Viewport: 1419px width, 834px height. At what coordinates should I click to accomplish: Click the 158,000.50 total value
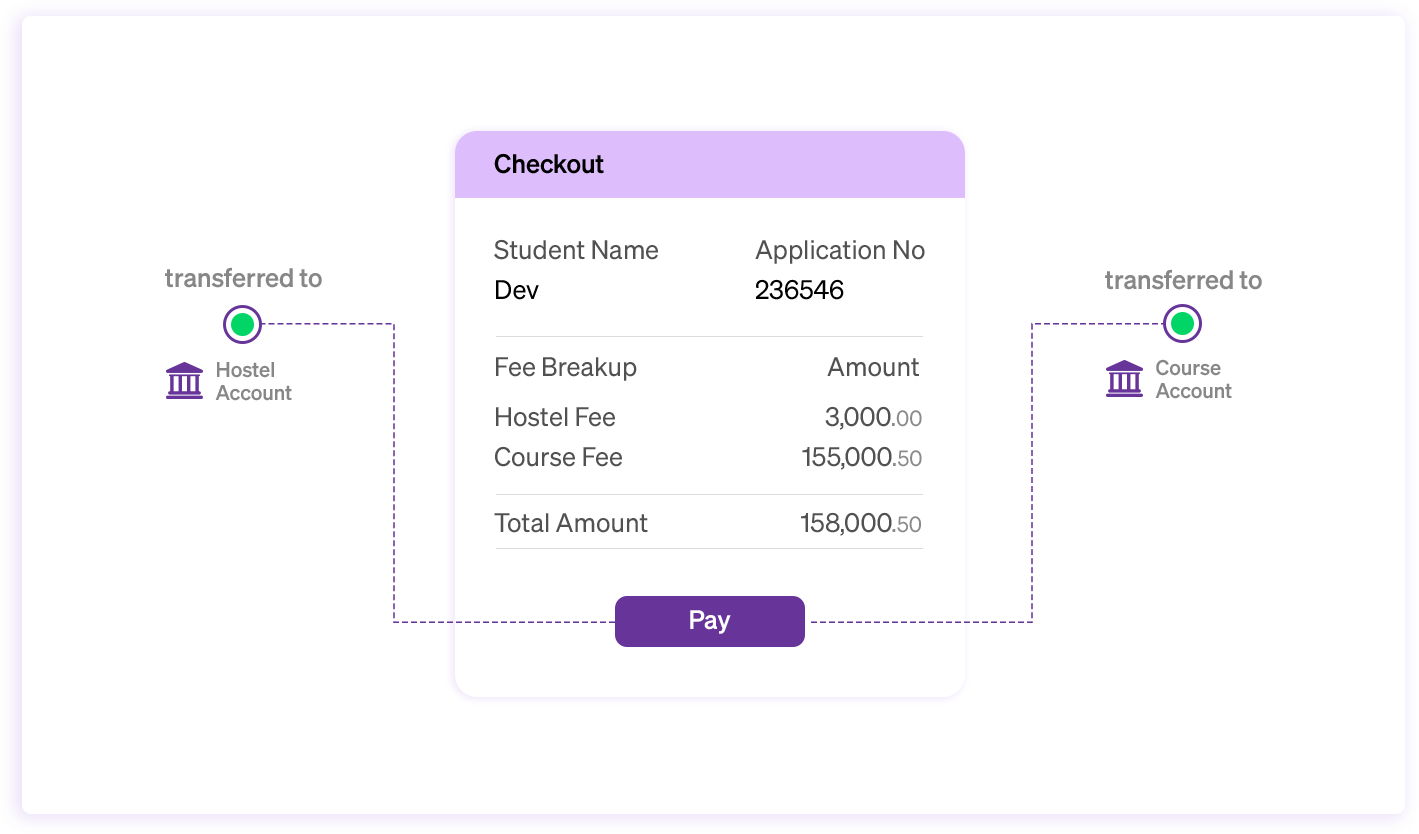coord(860,523)
